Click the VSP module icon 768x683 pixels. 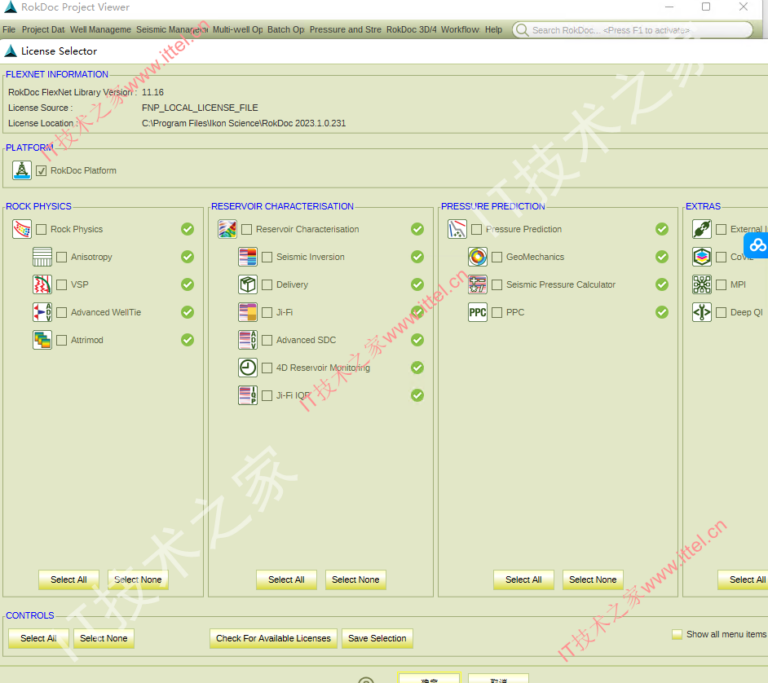(x=42, y=285)
